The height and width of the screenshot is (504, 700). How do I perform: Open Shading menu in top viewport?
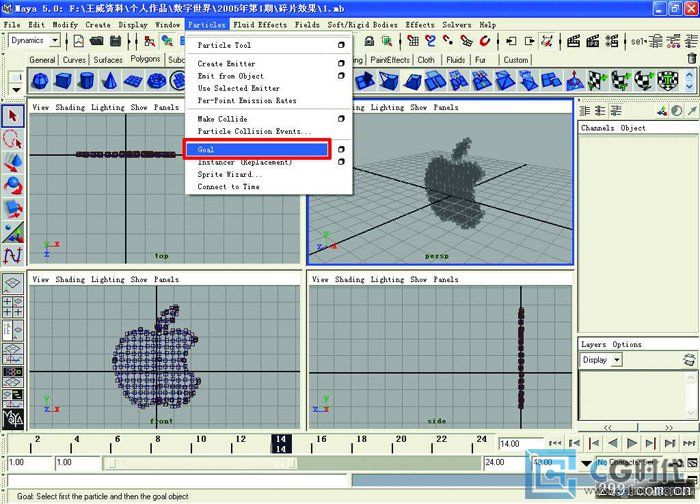(70, 107)
